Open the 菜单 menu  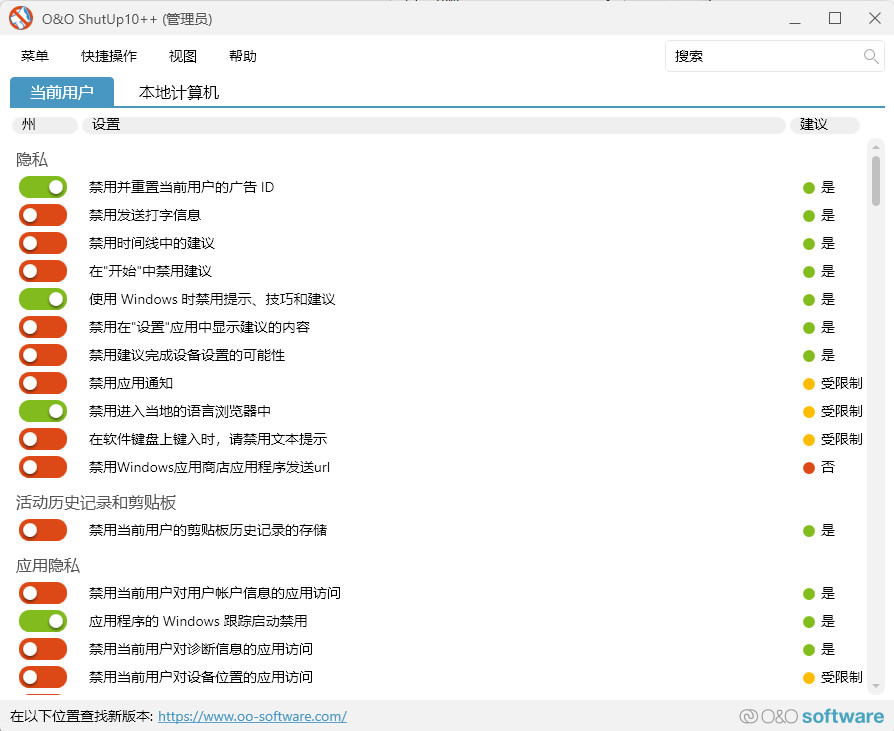[x=35, y=56]
